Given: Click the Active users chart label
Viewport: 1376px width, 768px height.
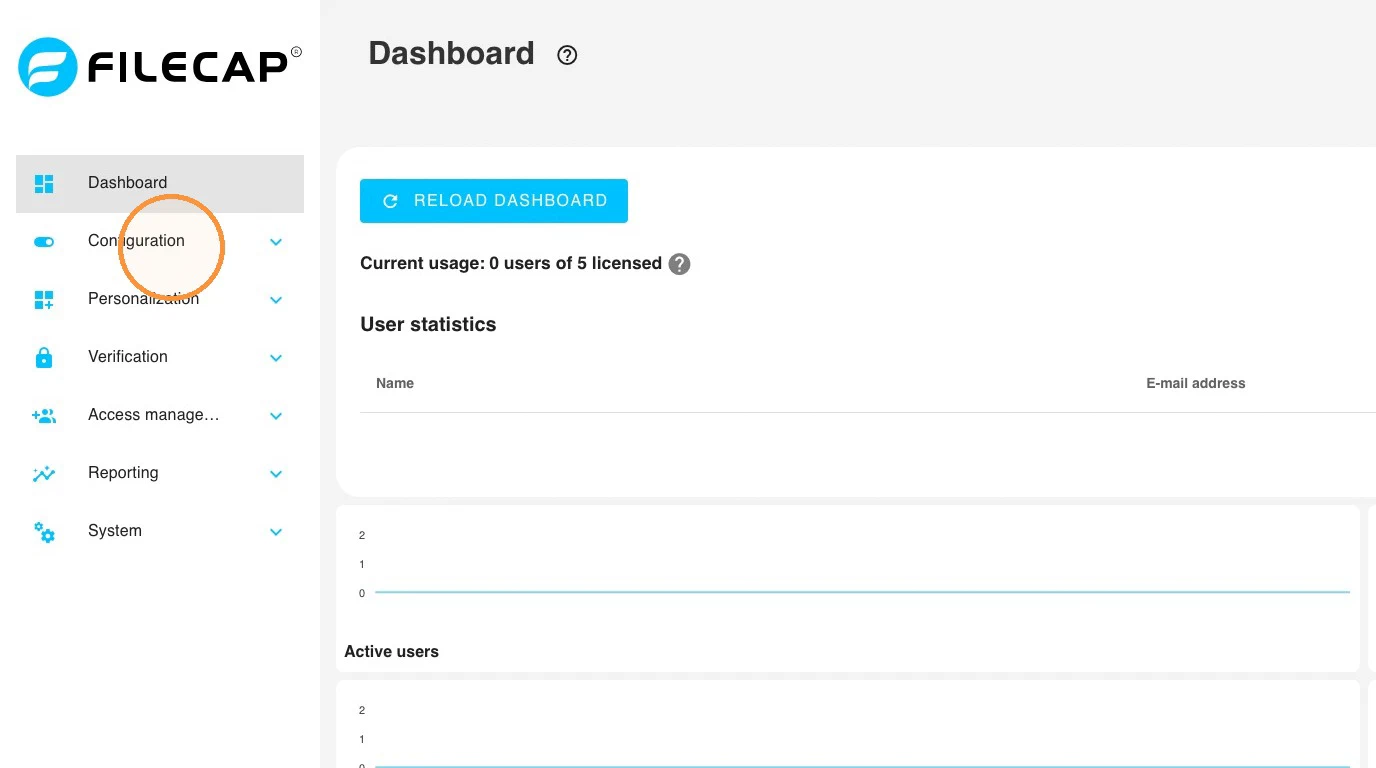Looking at the screenshot, I should click(391, 651).
